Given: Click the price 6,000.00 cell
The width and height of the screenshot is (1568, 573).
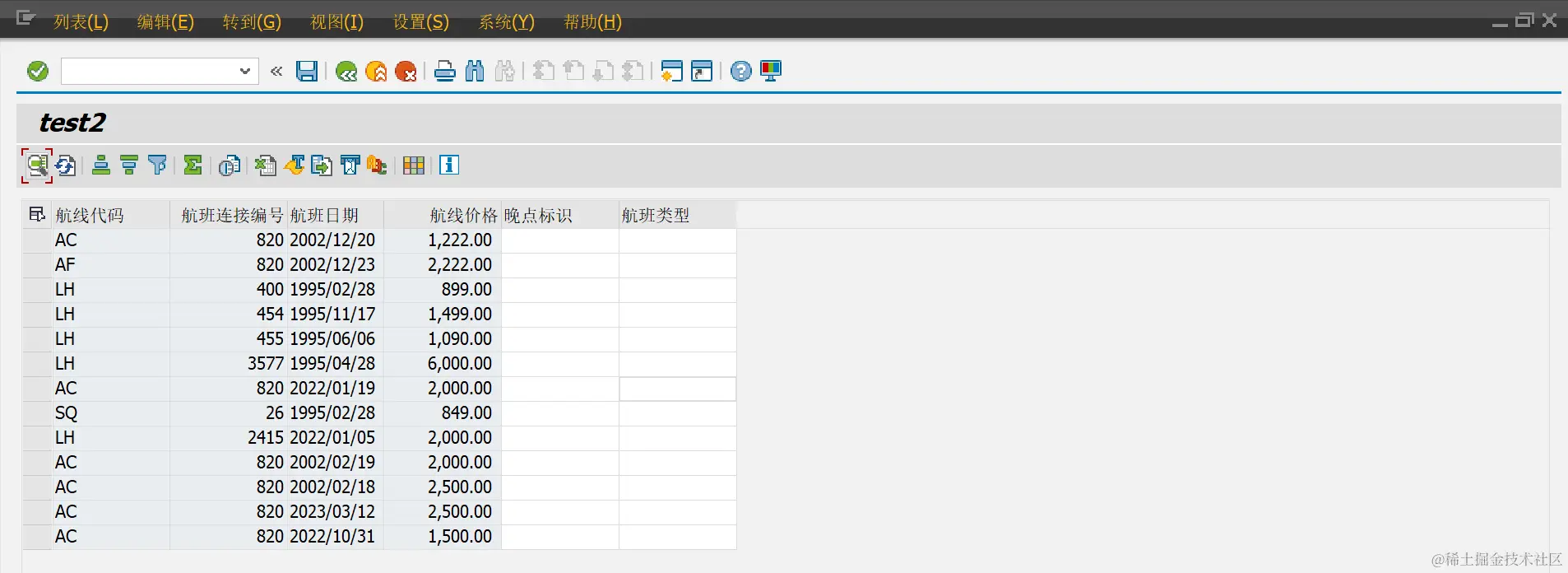Looking at the screenshot, I should coord(443,364).
